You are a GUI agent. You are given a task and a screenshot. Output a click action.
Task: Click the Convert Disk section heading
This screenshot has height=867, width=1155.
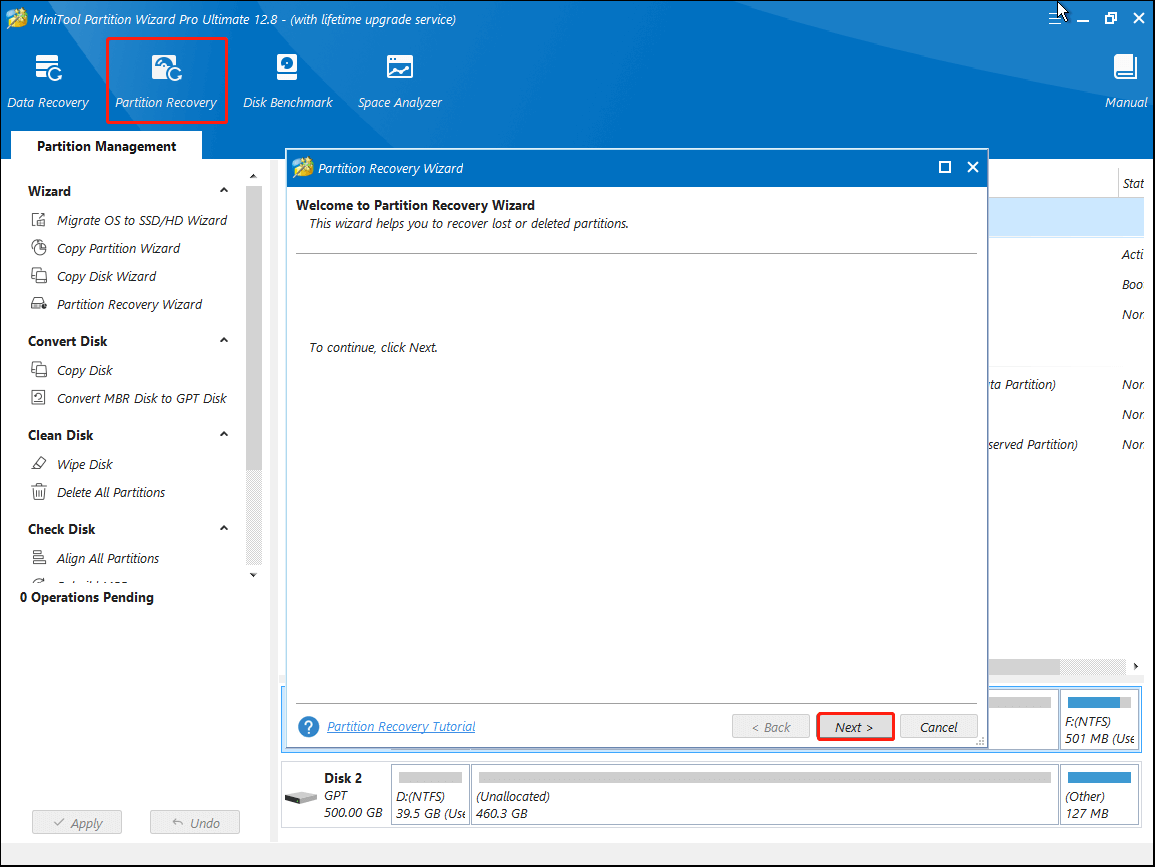68,341
